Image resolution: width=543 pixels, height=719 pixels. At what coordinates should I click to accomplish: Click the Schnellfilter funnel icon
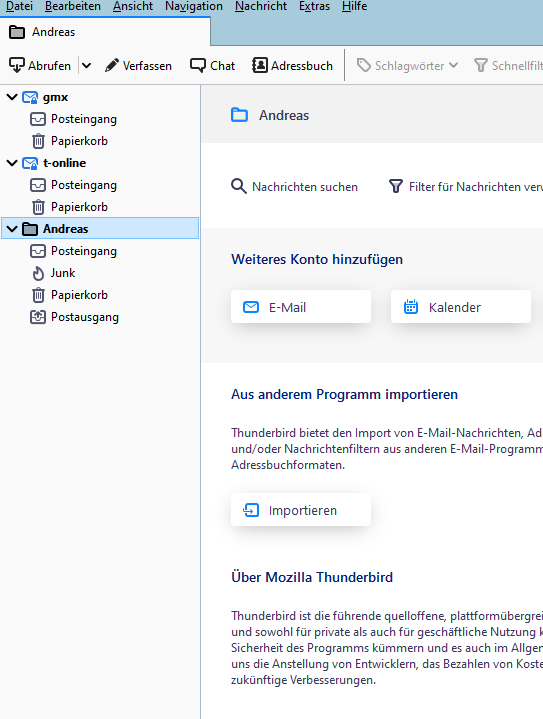tap(480, 66)
